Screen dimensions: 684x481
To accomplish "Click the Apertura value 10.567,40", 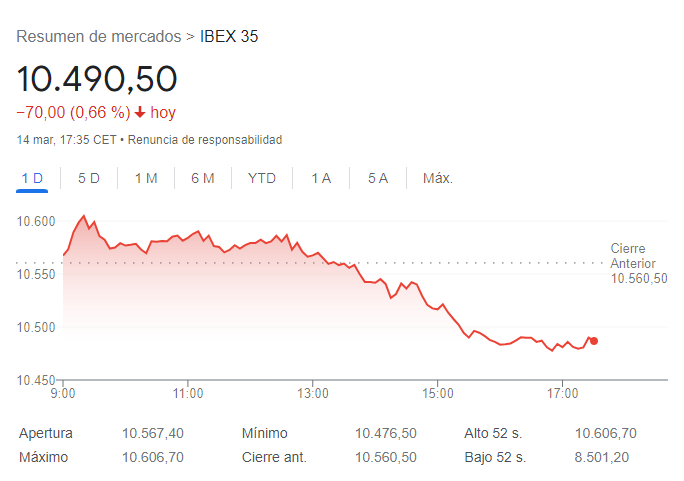I will pos(153,434).
